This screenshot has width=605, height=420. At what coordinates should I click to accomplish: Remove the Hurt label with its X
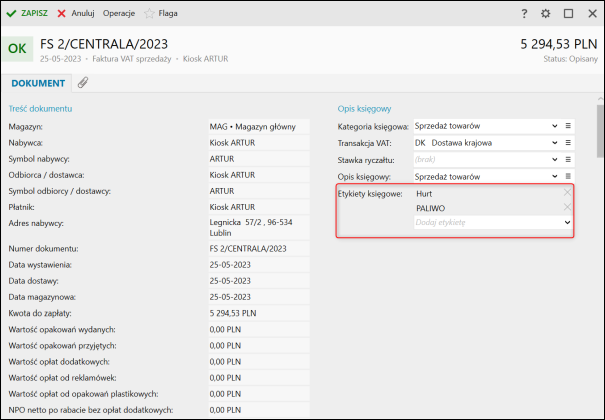[567, 192]
